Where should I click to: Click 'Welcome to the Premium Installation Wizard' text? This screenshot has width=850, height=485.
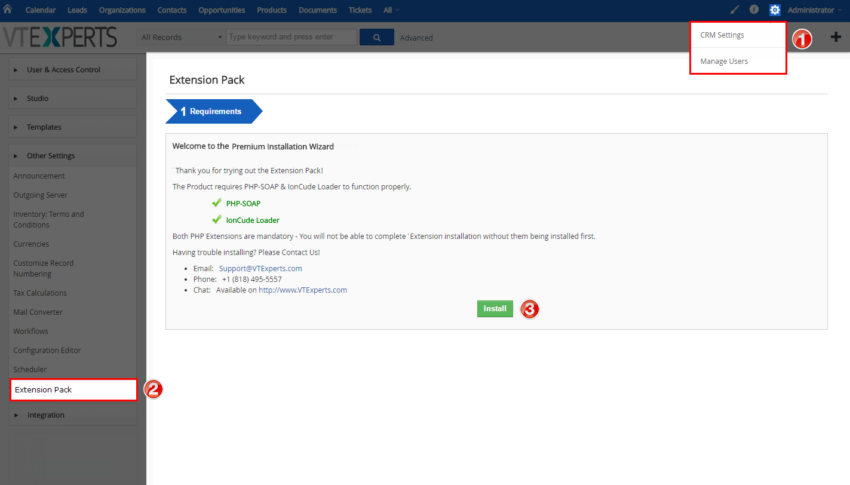253,146
